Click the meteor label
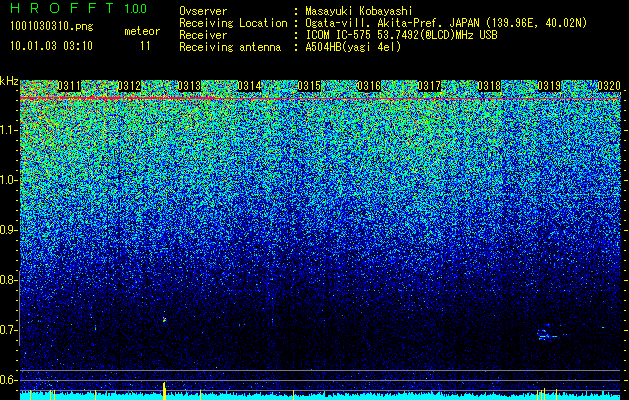The width and height of the screenshot is (629, 400). click(142, 31)
